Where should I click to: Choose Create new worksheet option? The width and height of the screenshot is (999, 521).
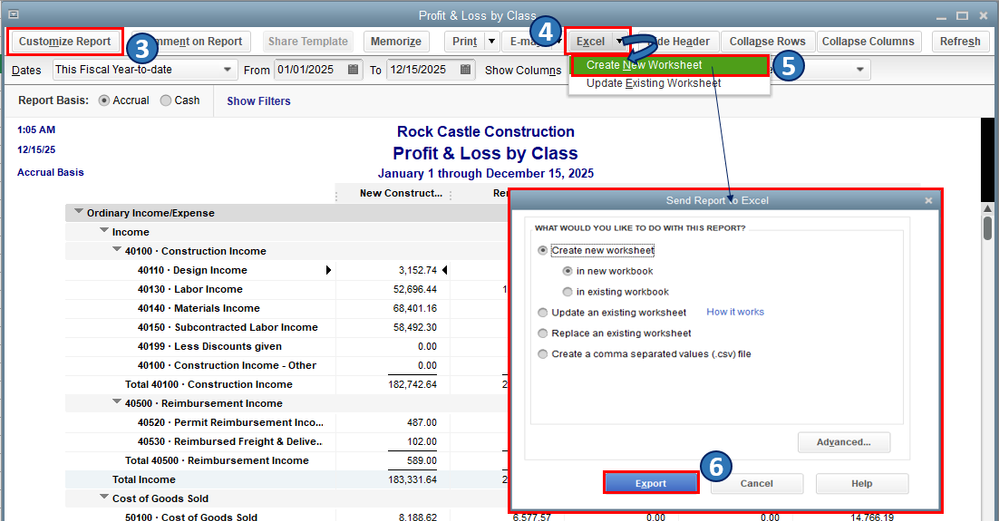pos(542,250)
